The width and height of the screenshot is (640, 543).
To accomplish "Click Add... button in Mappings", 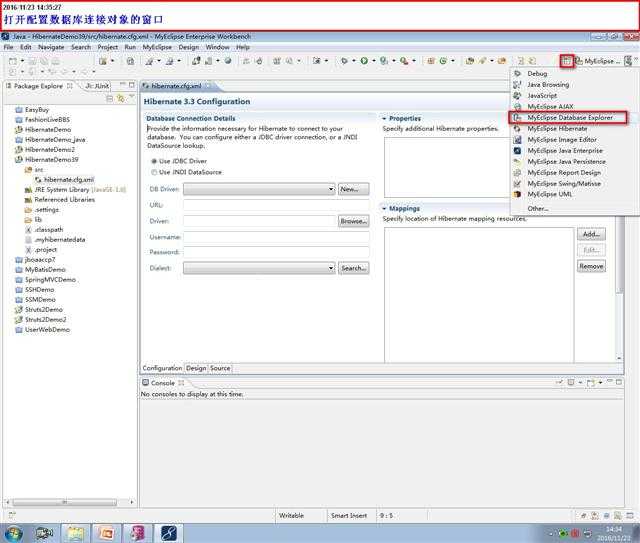I will pos(591,234).
